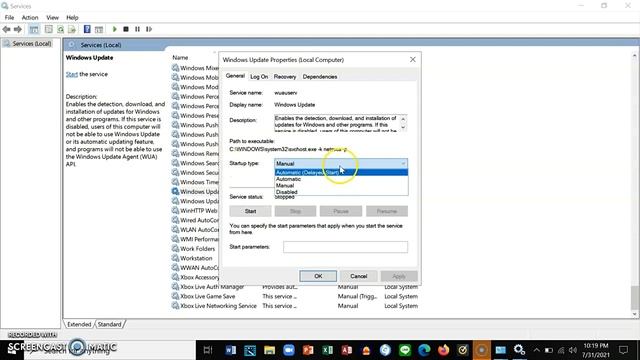Click the Export List toolbar icon

point(72,29)
